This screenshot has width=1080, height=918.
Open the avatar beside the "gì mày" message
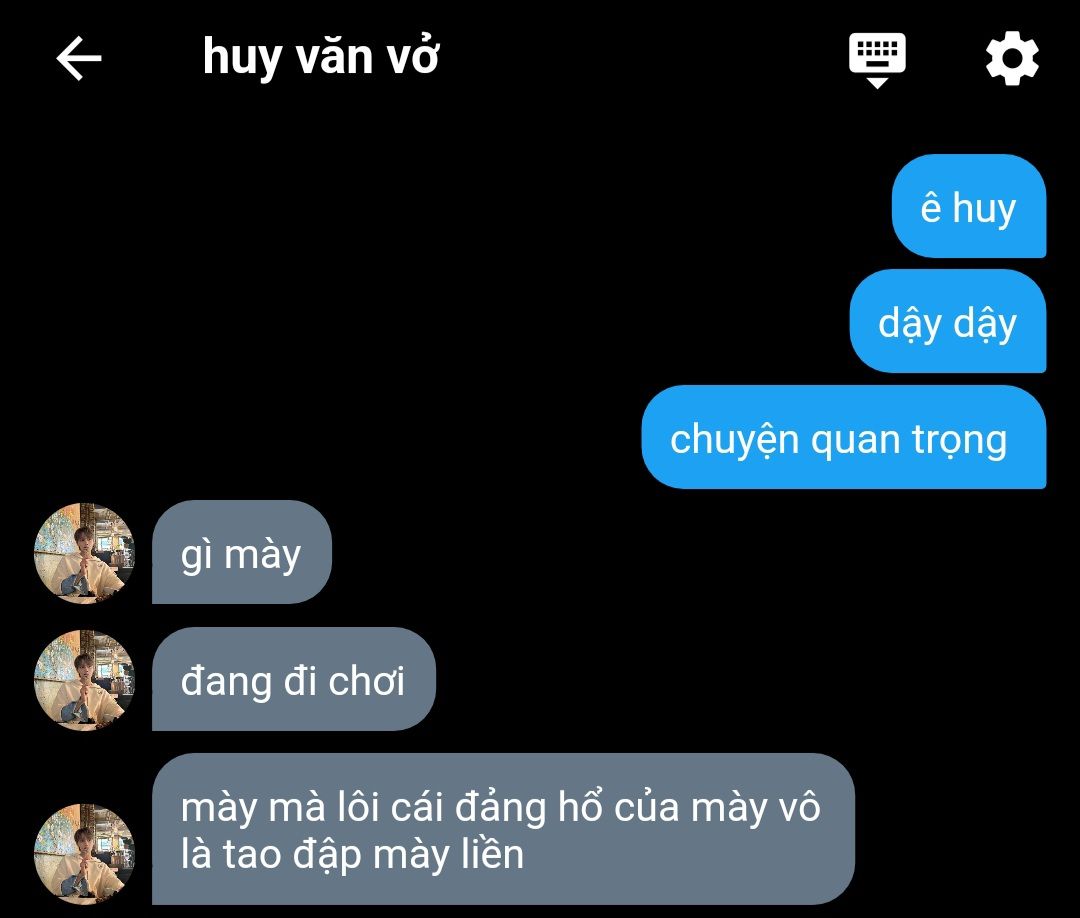[85, 553]
